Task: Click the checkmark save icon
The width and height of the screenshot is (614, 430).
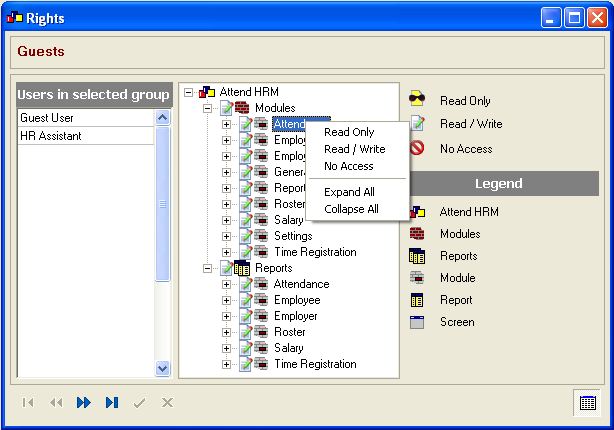Action: [139, 403]
